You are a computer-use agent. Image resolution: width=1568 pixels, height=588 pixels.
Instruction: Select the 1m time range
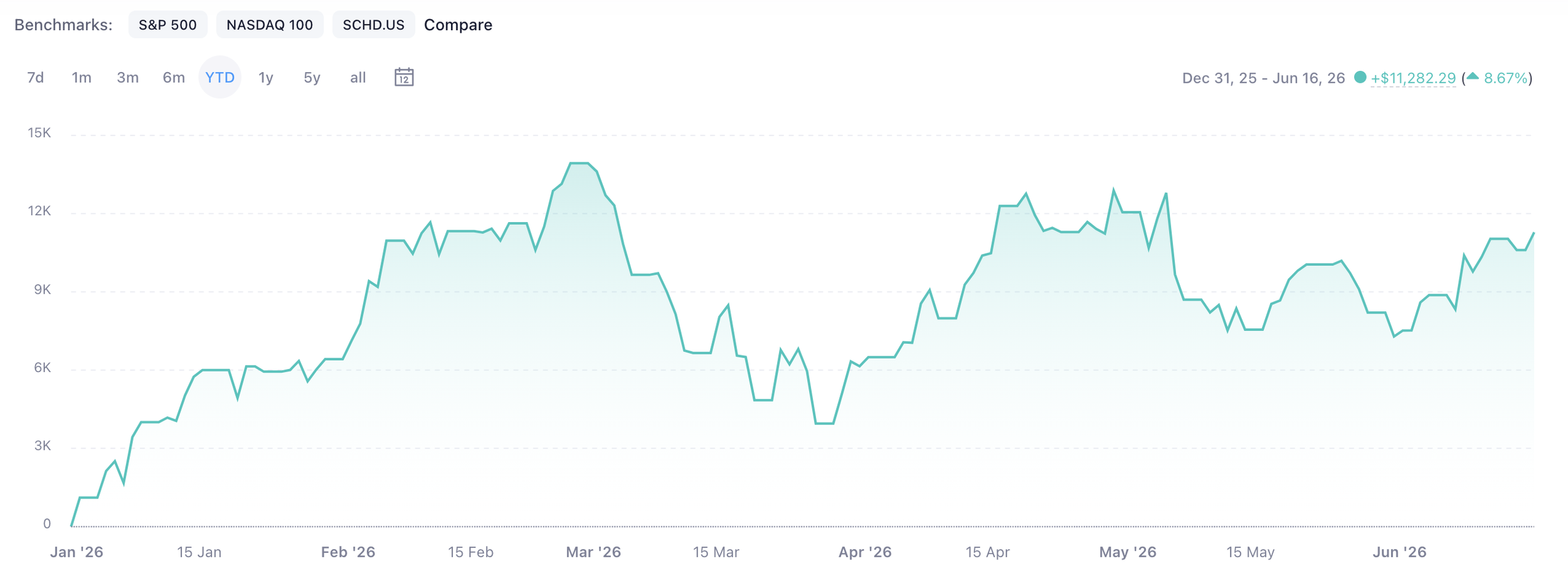(82, 77)
